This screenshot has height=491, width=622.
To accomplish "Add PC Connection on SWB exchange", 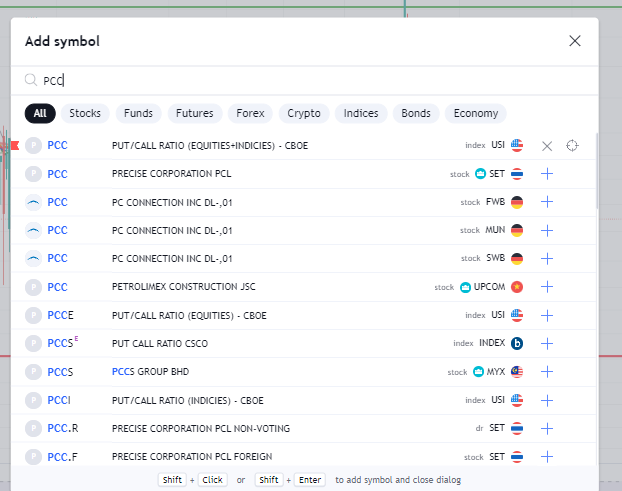I will (x=547, y=259).
